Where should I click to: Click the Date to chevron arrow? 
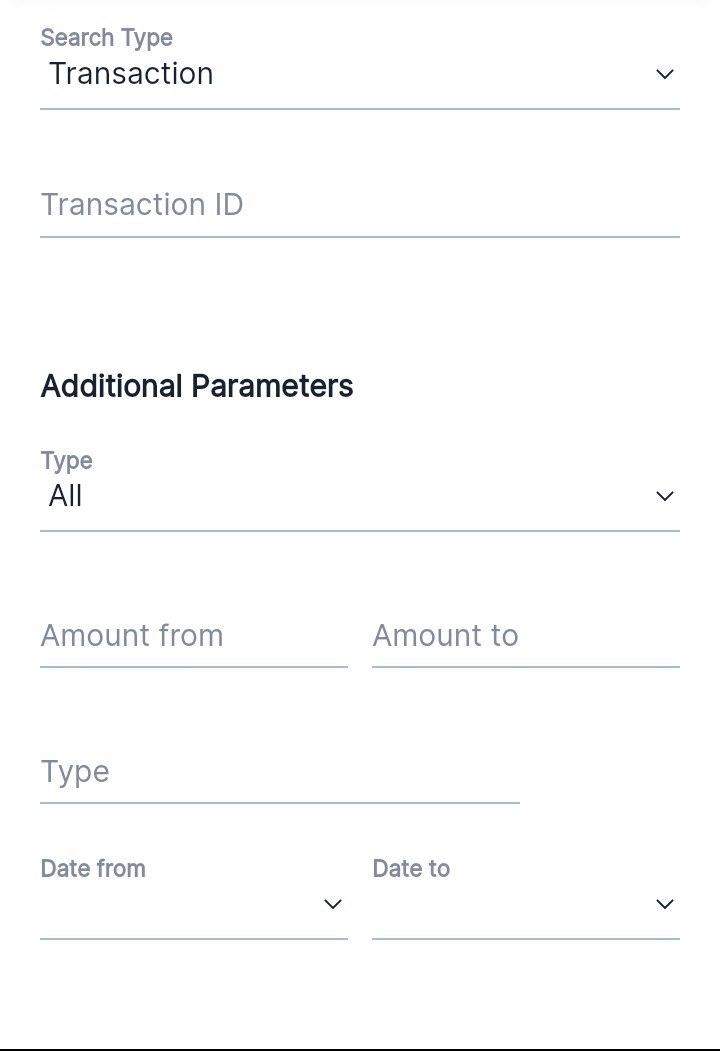[665, 904]
